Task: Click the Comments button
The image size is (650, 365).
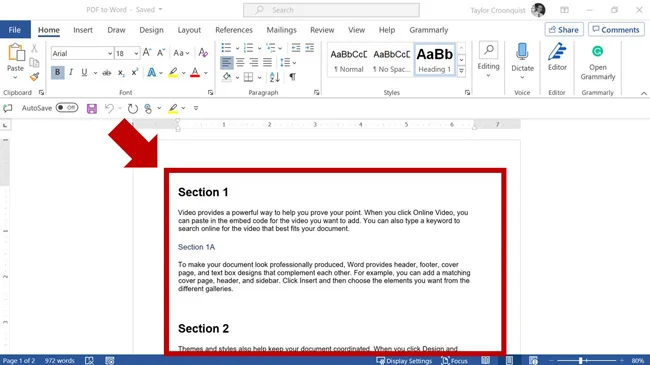Action: (616, 29)
